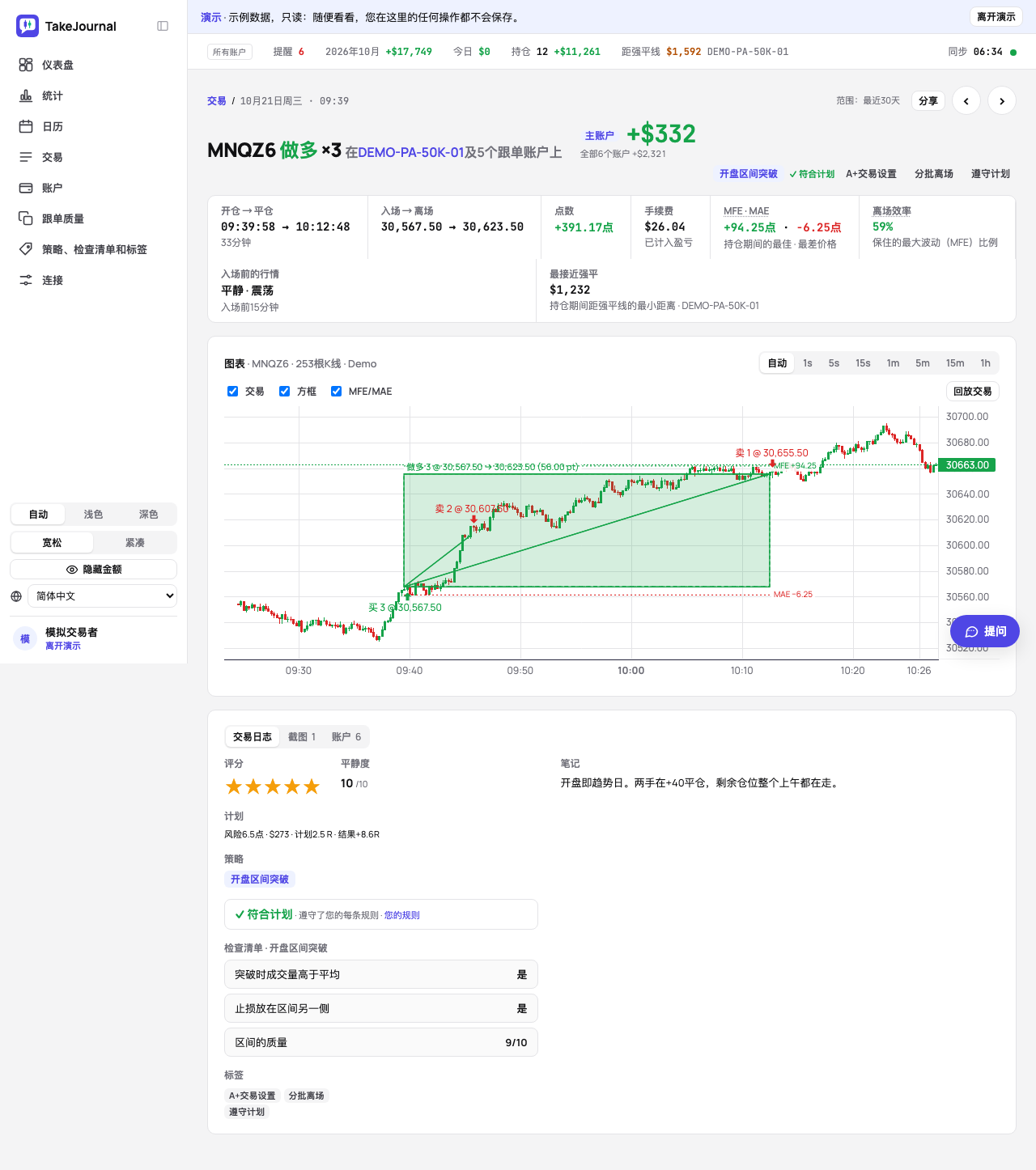Go to next trade with right arrow
The width and height of the screenshot is (1036, 1170).
(1002, 101)
